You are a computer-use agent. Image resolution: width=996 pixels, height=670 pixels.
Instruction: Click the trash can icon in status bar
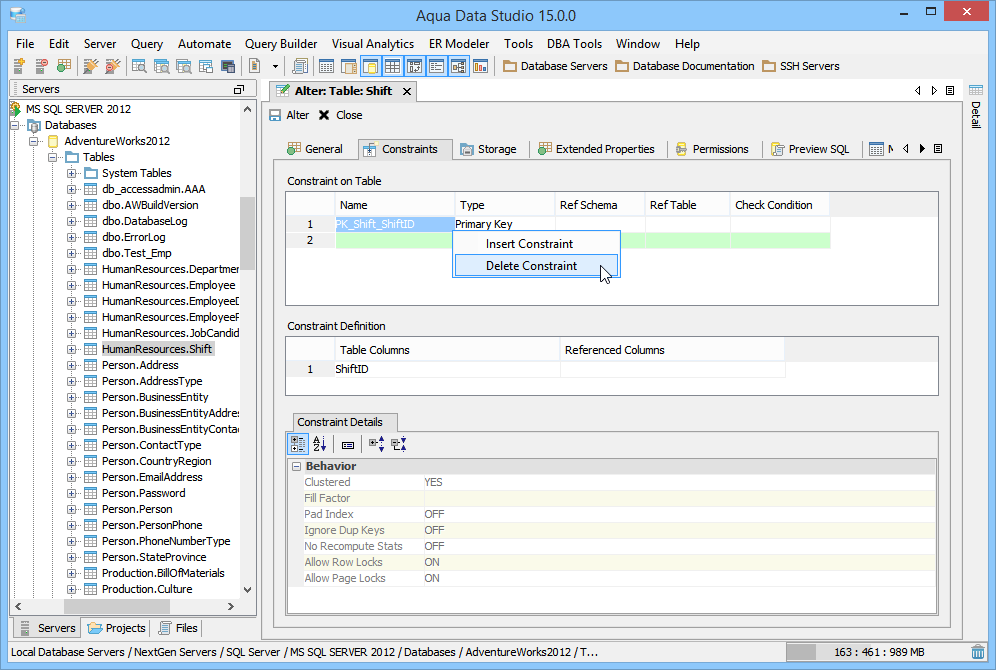coord(977,652)
